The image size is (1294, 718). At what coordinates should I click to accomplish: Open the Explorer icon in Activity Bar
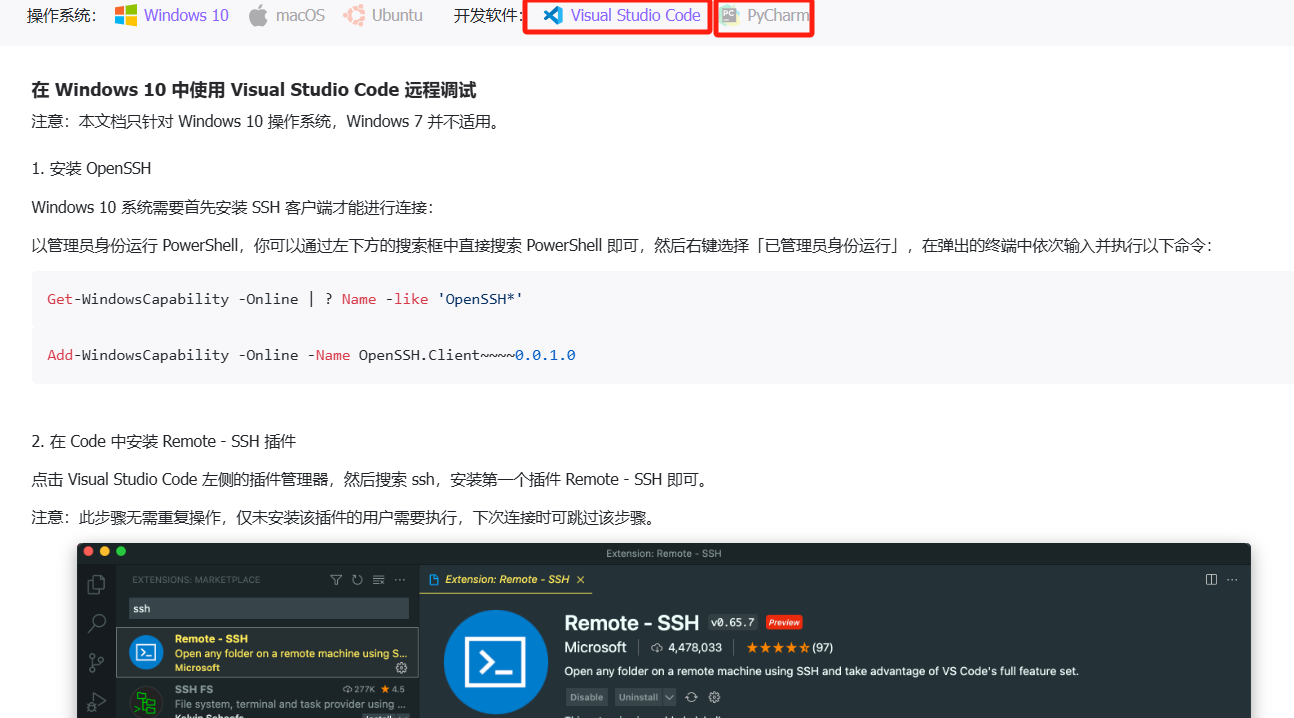pyautogui.click(x=98, y=583)
